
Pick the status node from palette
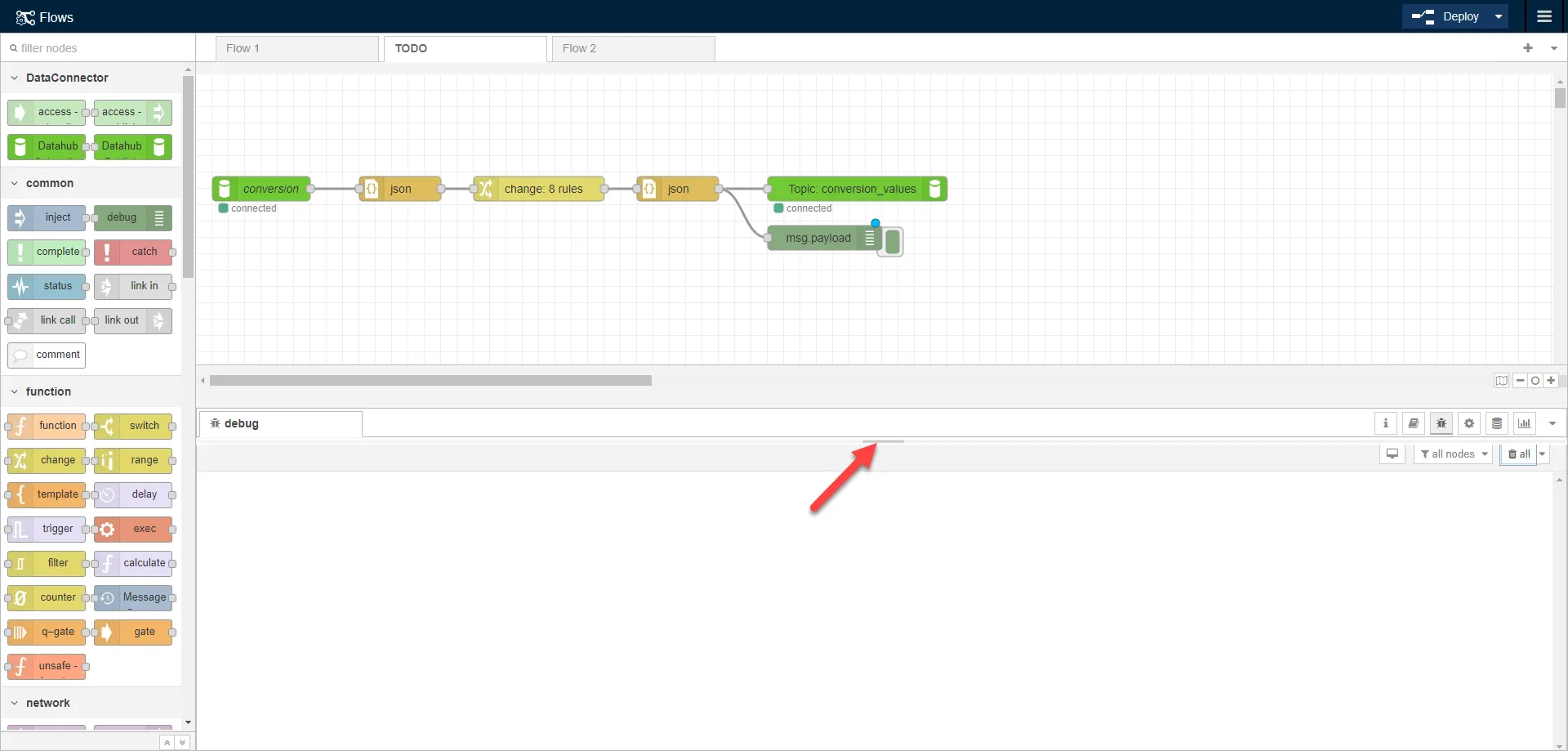tap(47, 286)
